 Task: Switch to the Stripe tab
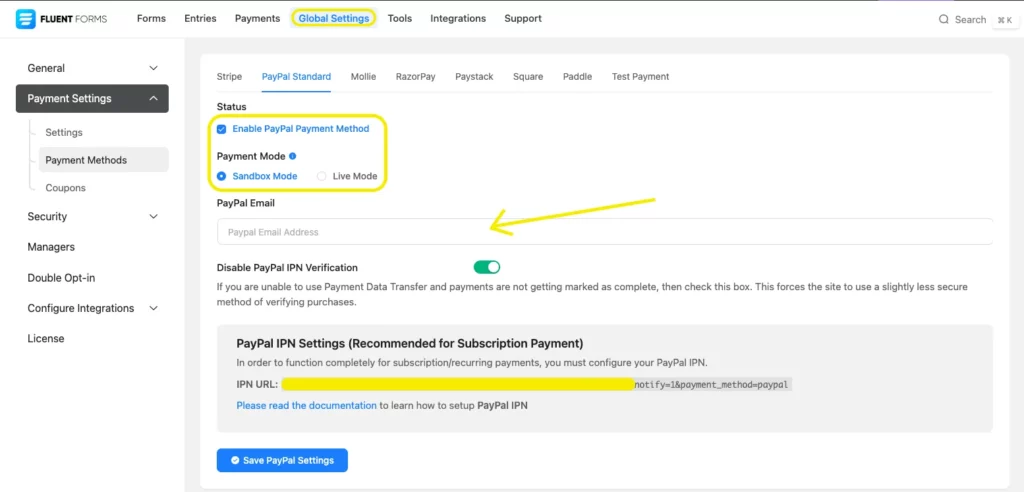click(229, 76)
